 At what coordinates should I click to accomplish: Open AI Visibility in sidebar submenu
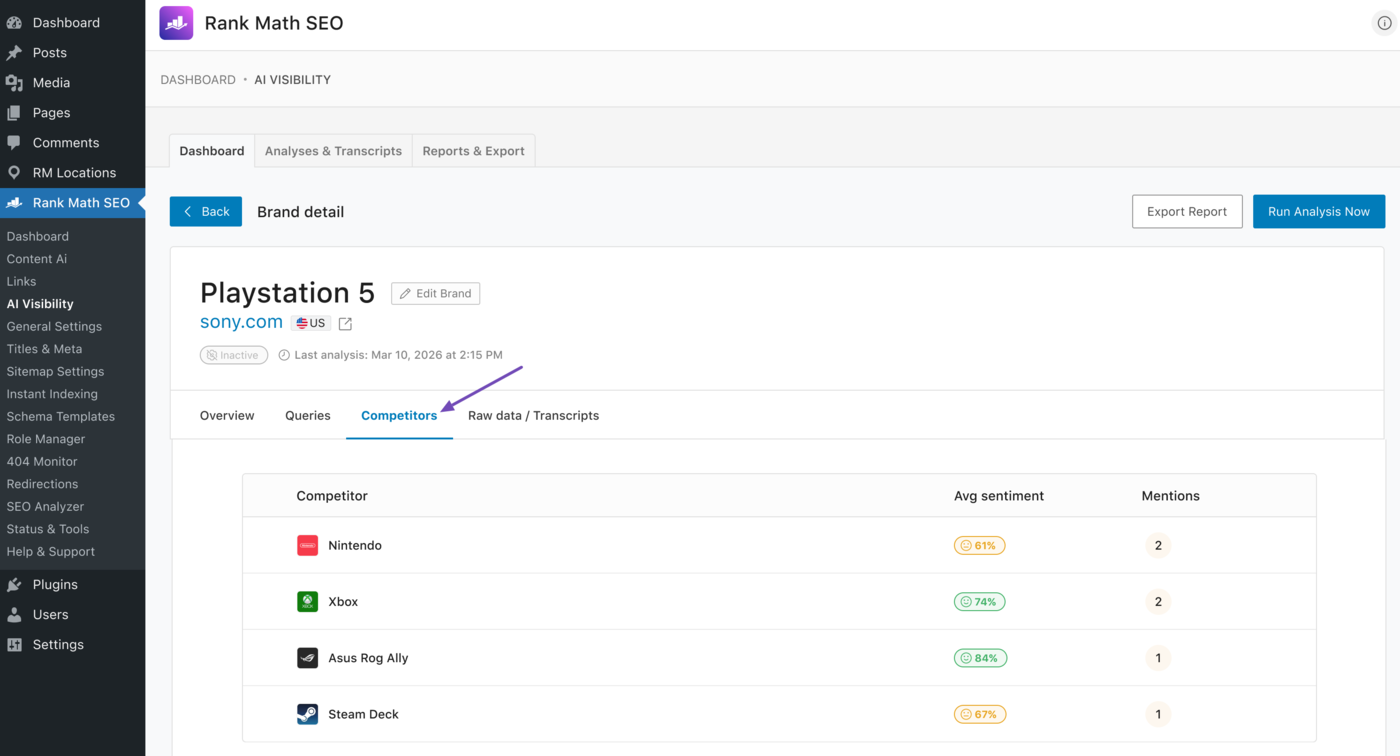(40, 303)
